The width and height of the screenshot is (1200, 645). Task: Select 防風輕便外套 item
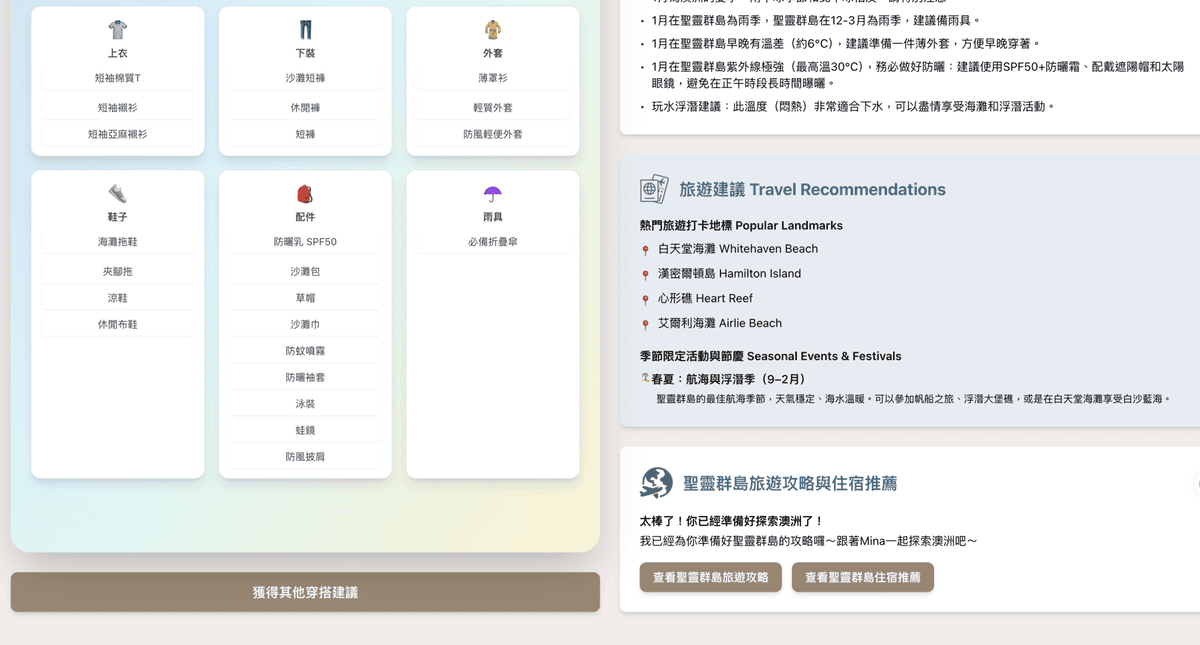(493, 134)
